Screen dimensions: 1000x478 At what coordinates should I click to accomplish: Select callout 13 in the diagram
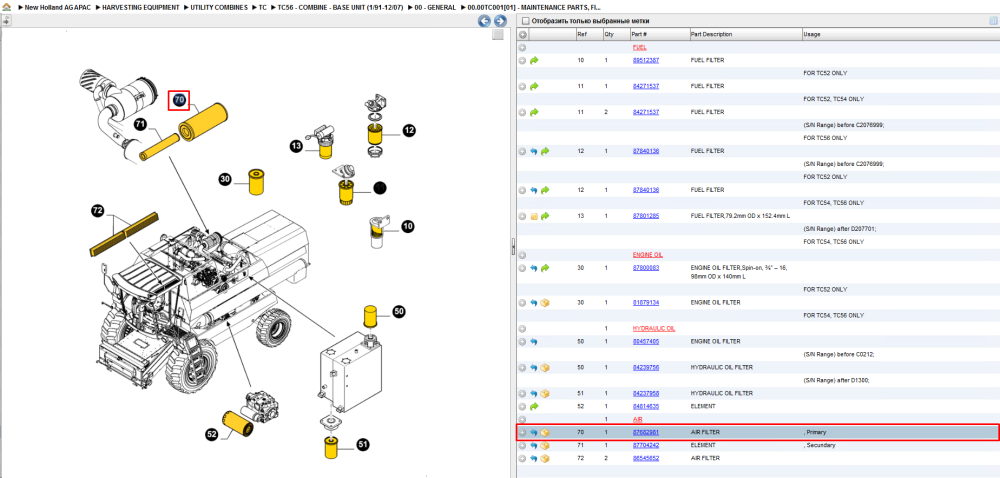296,147
